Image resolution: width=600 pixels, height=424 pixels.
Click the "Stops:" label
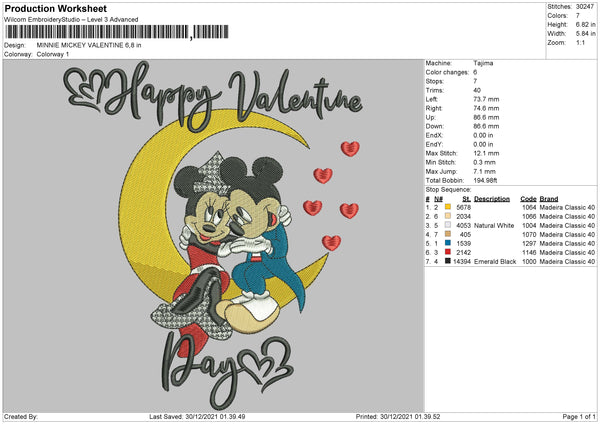click(435, 81)
